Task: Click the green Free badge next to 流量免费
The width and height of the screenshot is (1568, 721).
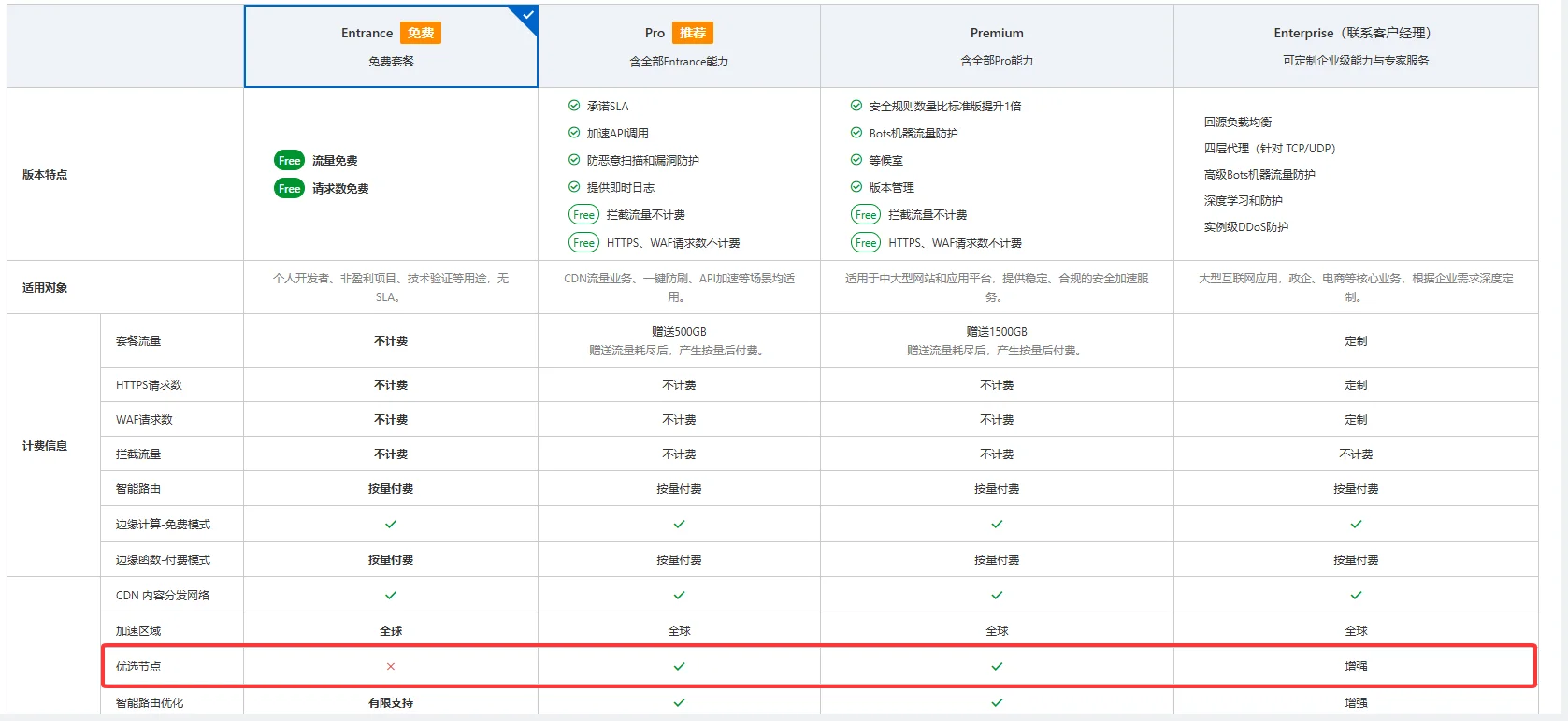Action: pos(289,161)
